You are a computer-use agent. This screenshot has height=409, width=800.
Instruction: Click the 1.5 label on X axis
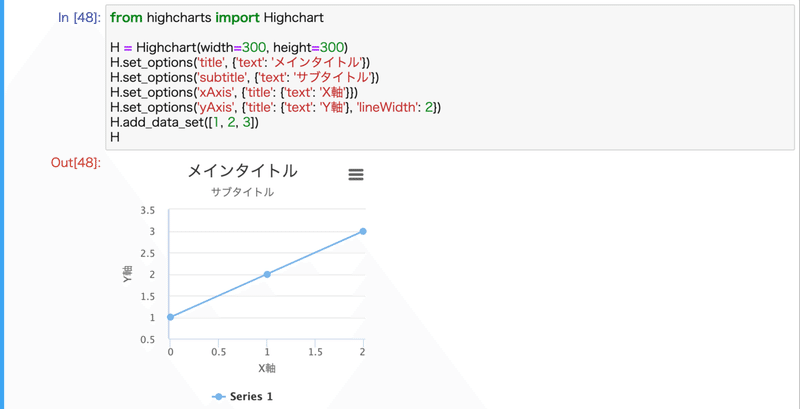point(315,352)
